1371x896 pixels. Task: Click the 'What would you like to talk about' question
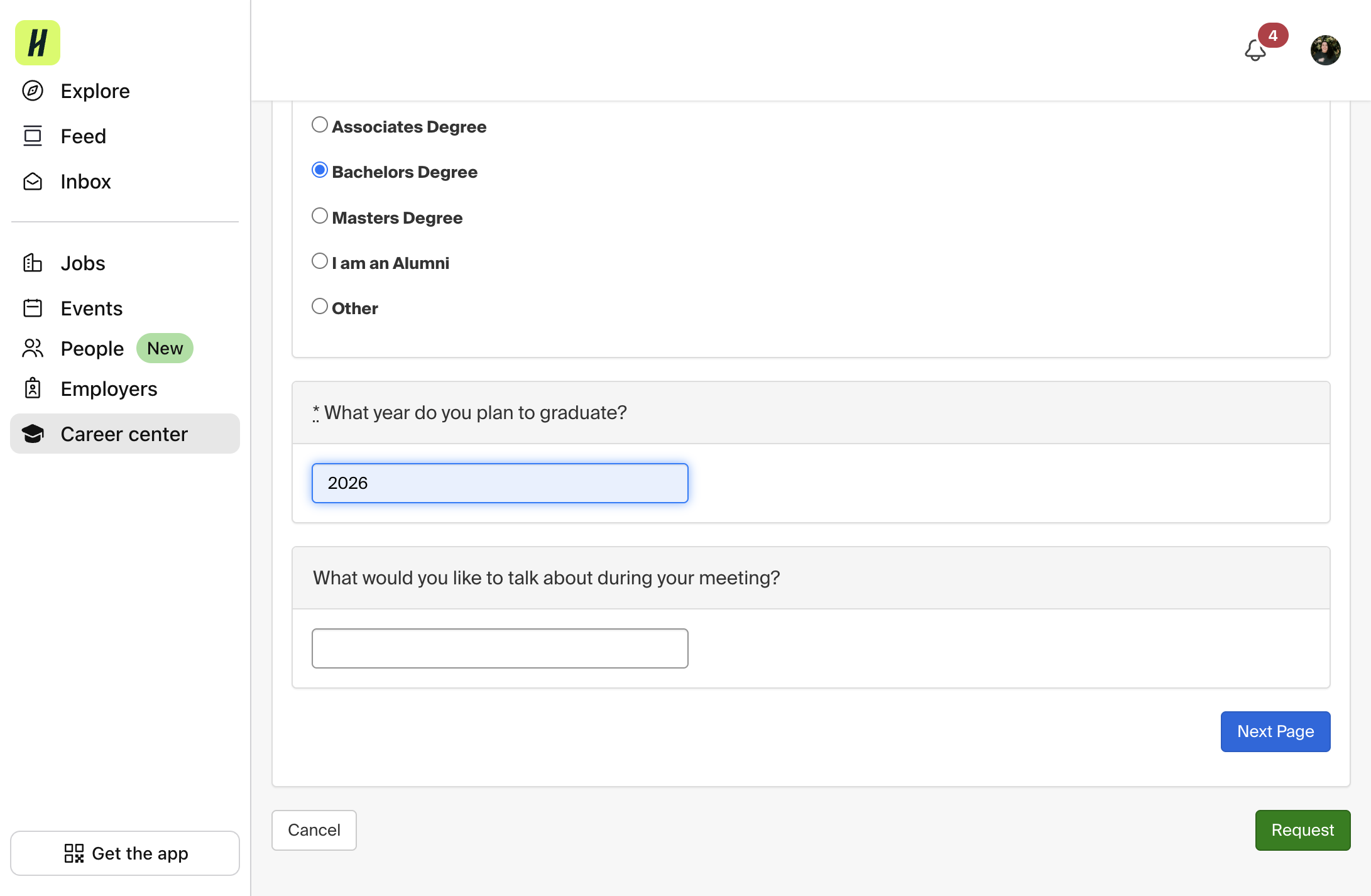pos(547,577)
